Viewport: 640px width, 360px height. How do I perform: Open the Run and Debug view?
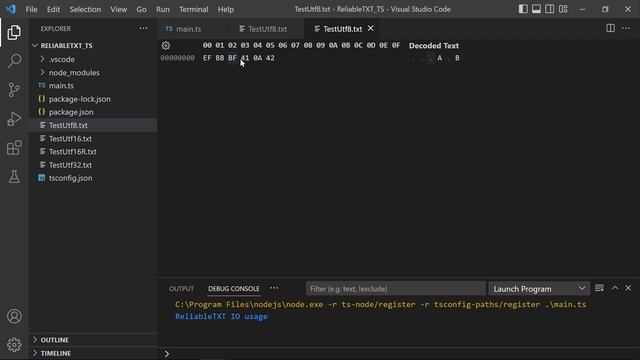click(x=14, y=119)
